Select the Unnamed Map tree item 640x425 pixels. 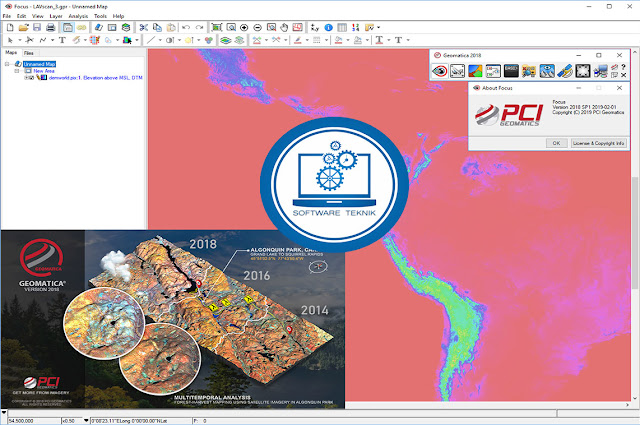[x=39, y=64]
